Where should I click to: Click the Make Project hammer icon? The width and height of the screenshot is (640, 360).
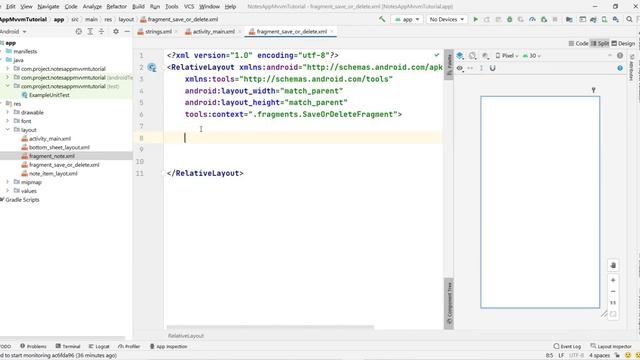(x=382, y=19)
